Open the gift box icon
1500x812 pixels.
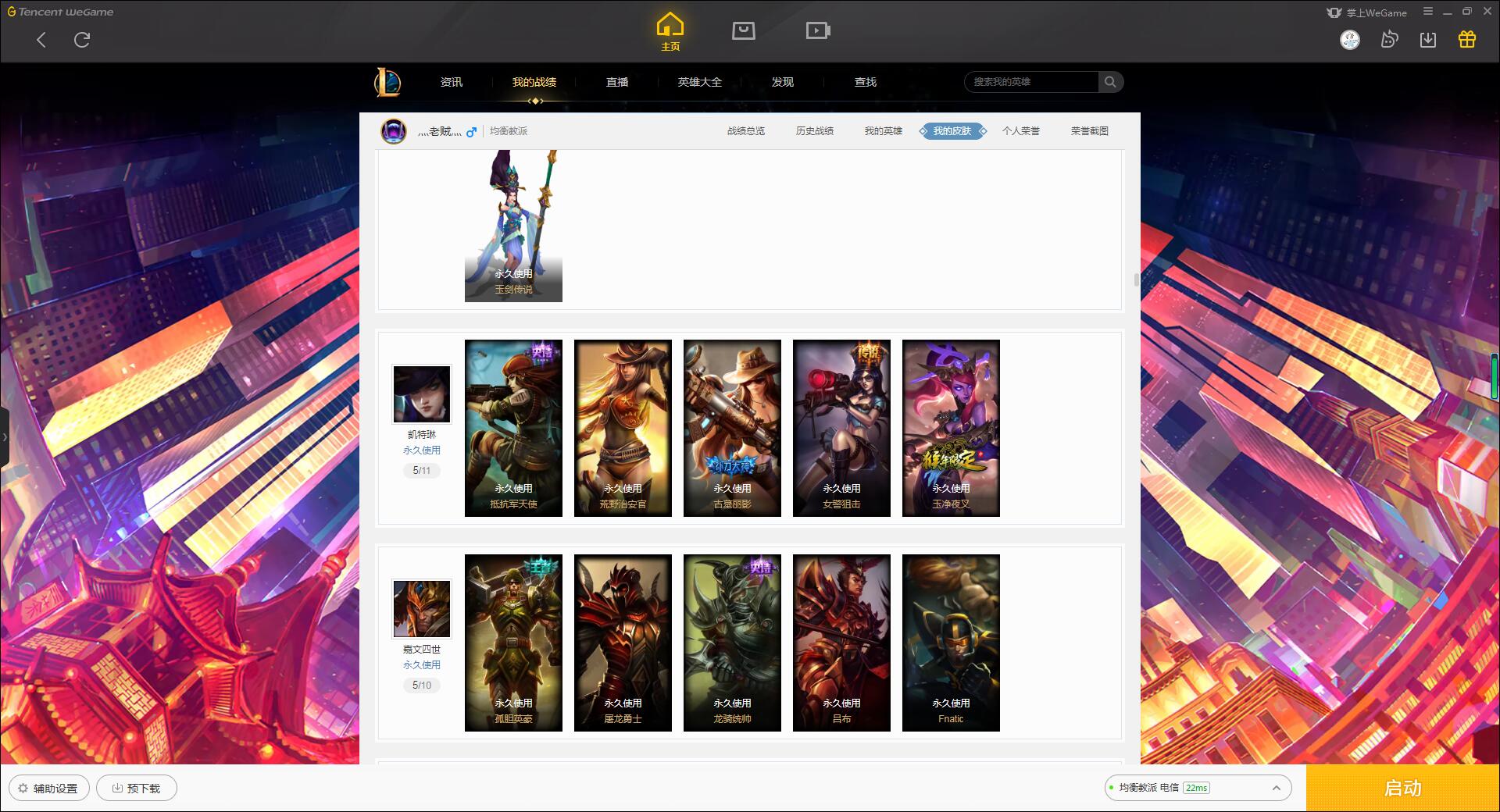[1467, 40]
